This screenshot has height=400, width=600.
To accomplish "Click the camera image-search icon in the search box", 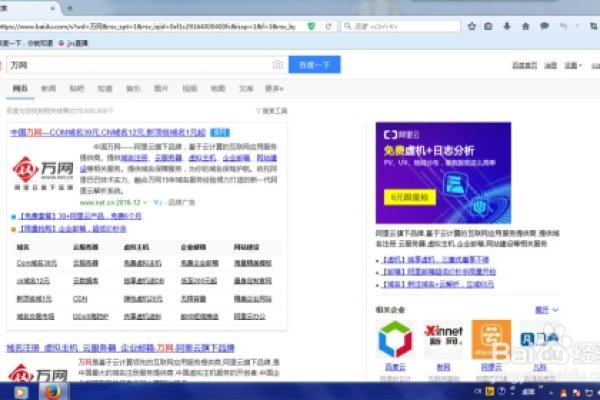I will [278, 65].
